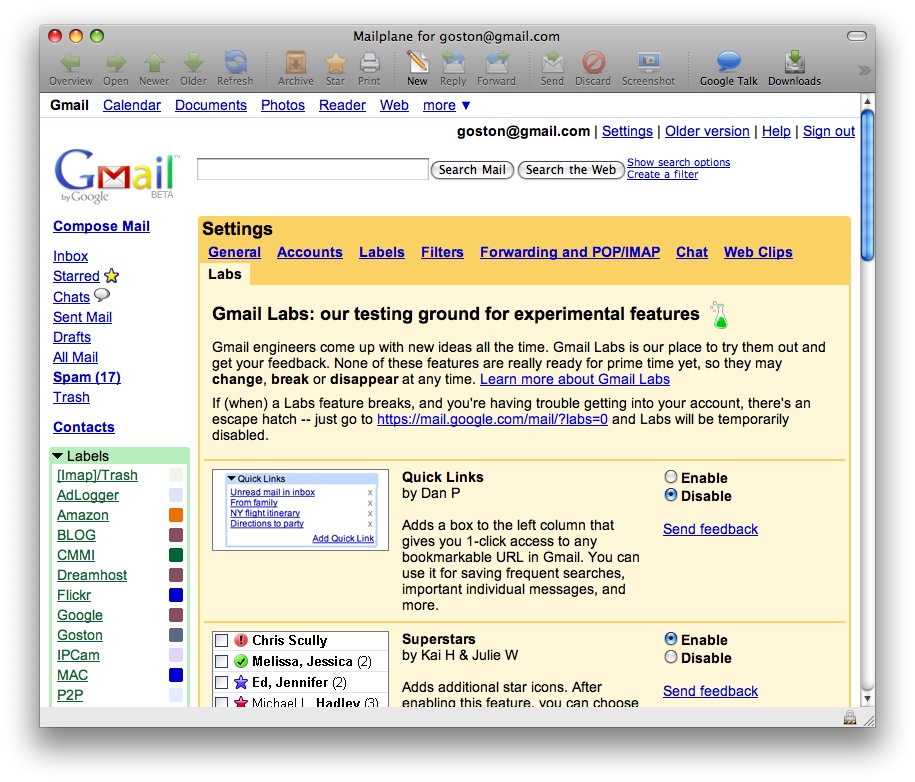
Task: Collapse the Quick Links preview triangle
Action: click(x=232, y=478)
